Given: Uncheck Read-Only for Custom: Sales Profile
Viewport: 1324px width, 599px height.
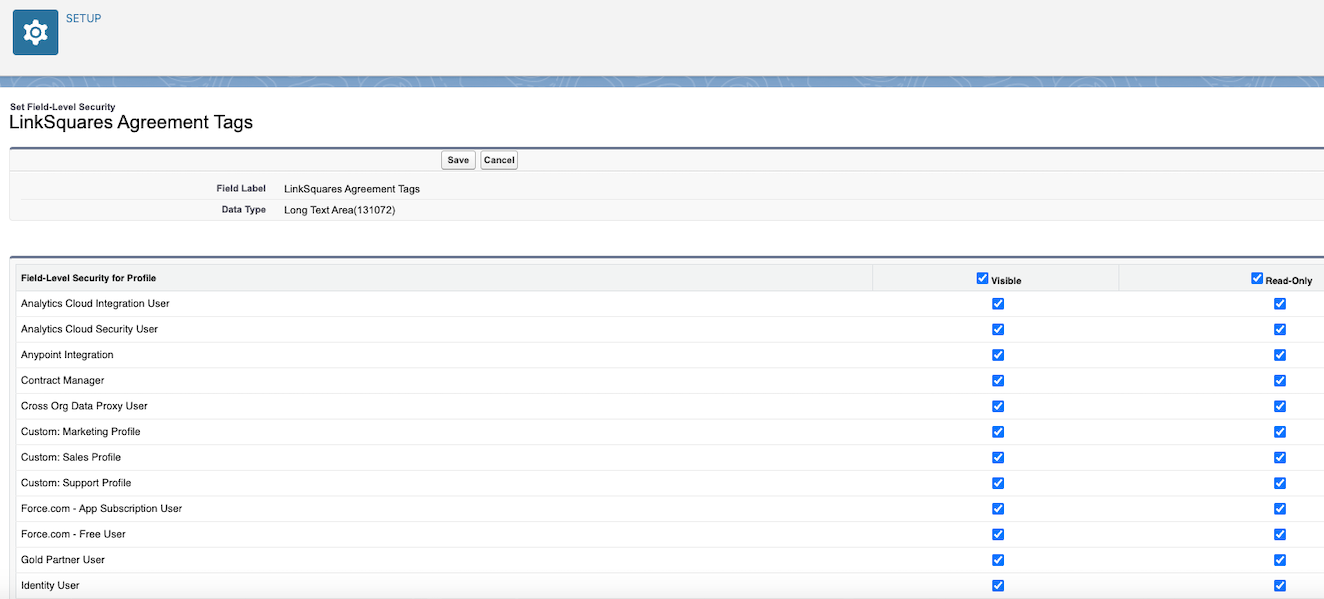Looking at the screenshot, I should coord(1280,457).
